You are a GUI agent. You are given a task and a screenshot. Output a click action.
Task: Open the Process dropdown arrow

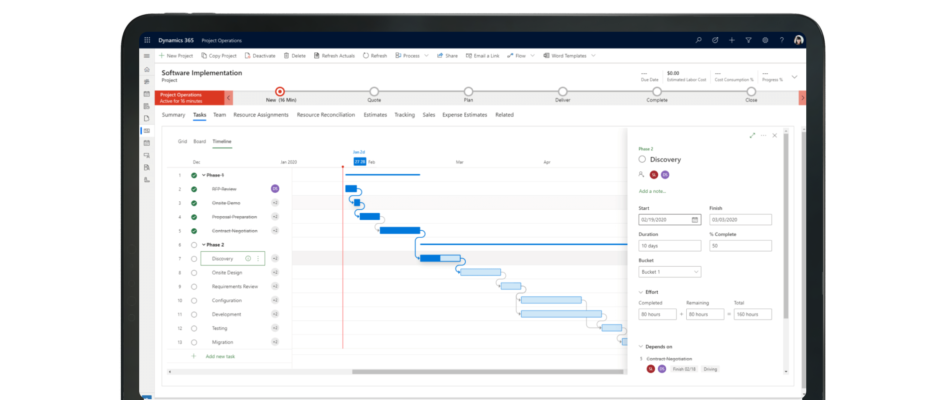pyautogui.click(x=426, y=56)
